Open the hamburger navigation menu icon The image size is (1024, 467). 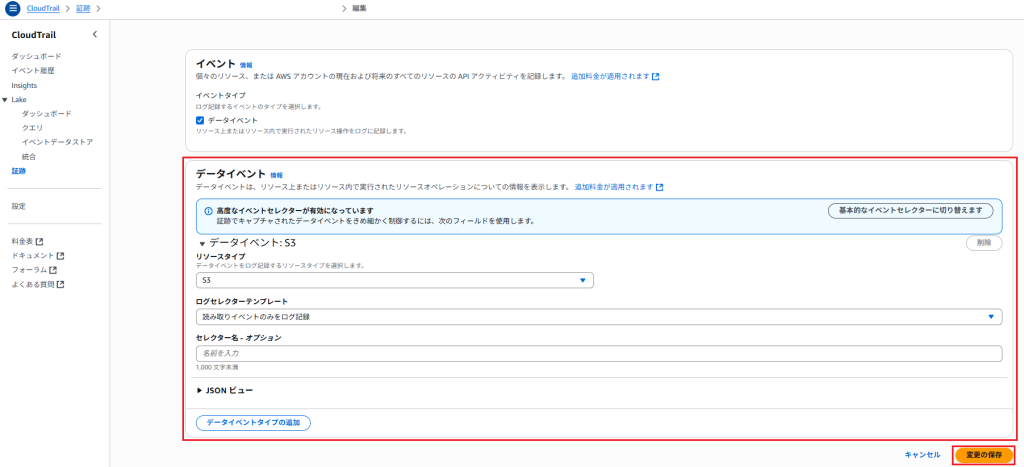tap(12, 8)
